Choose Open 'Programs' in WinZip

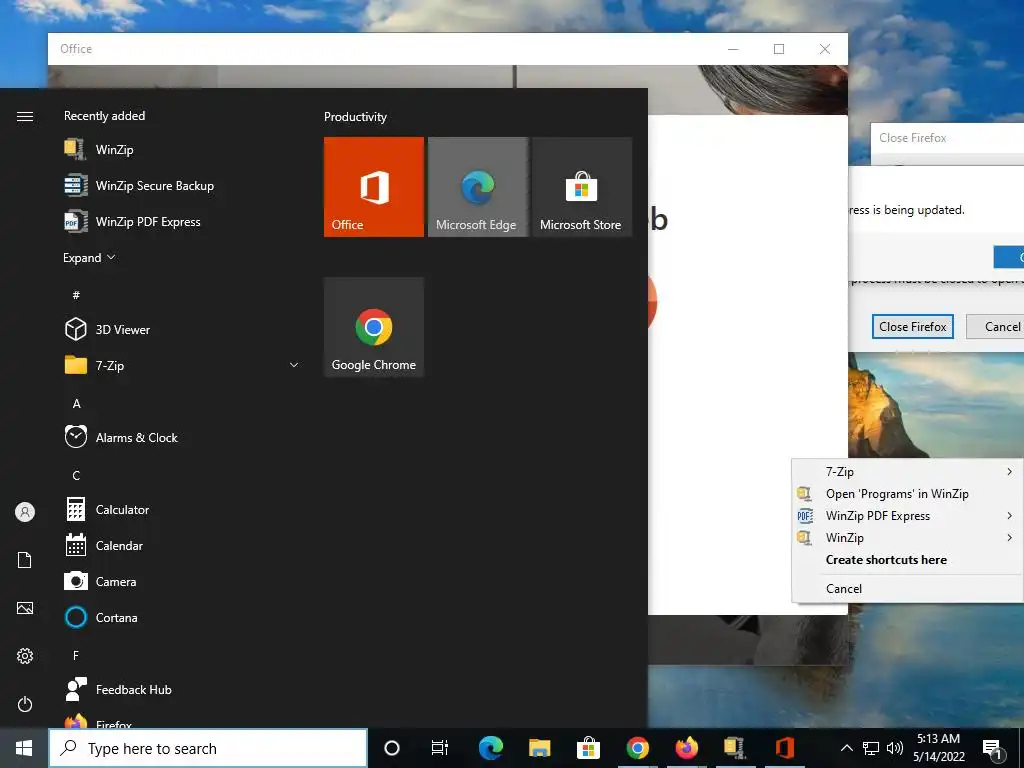point(908,494)
